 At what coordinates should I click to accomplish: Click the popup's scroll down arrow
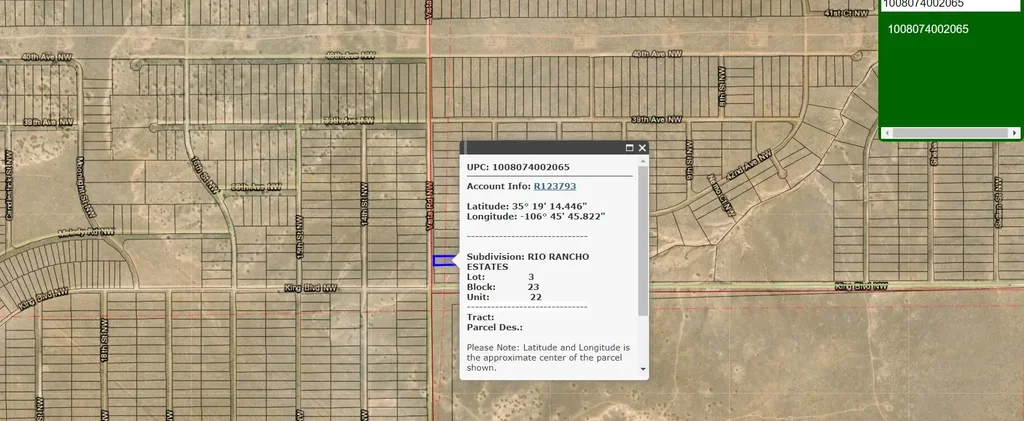click(x=643, y=369)
